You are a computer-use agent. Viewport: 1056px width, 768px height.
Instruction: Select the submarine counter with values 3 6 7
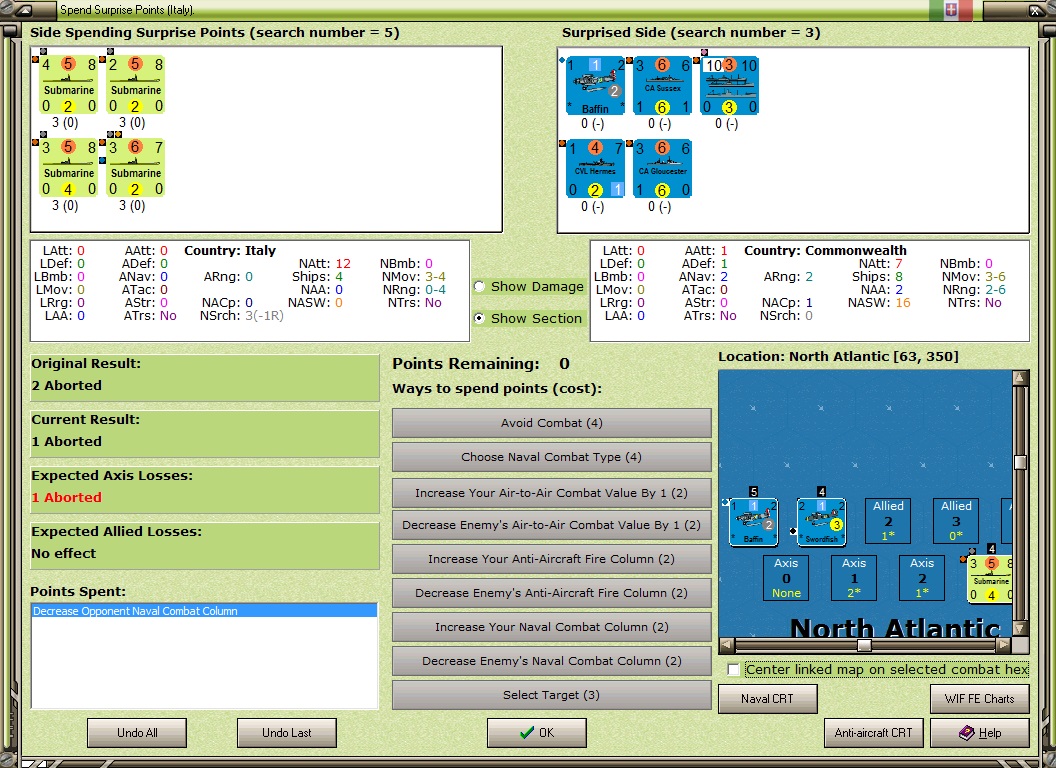click(x=135, y=168)
